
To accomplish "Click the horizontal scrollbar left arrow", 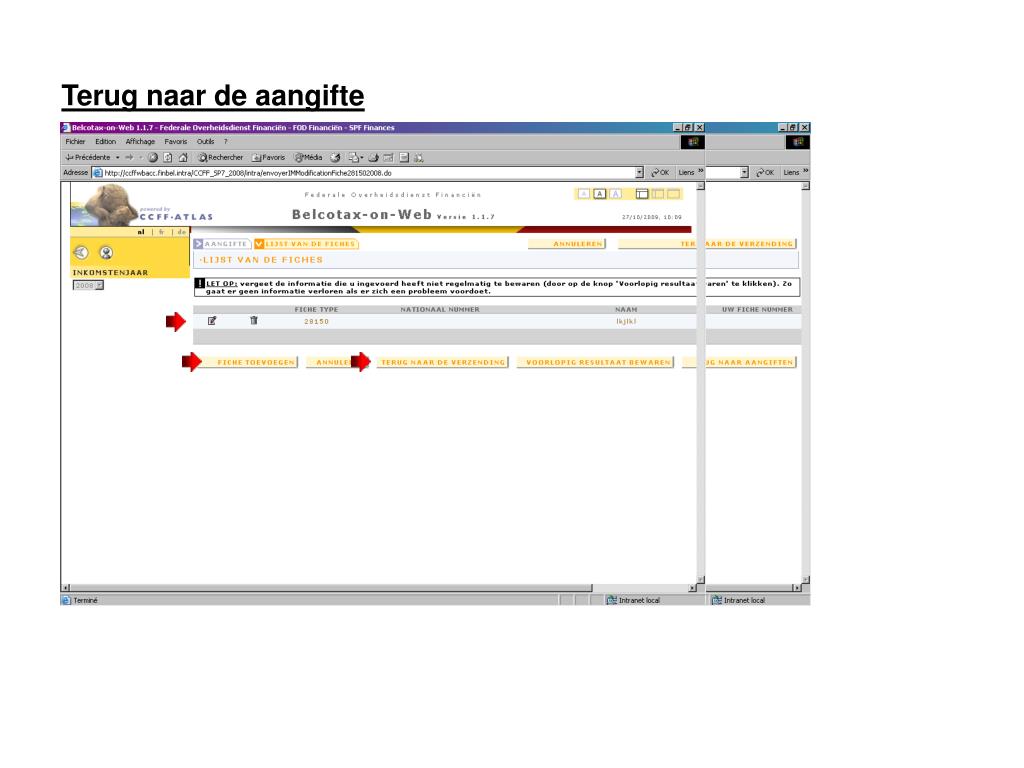I will pos(65,588).
